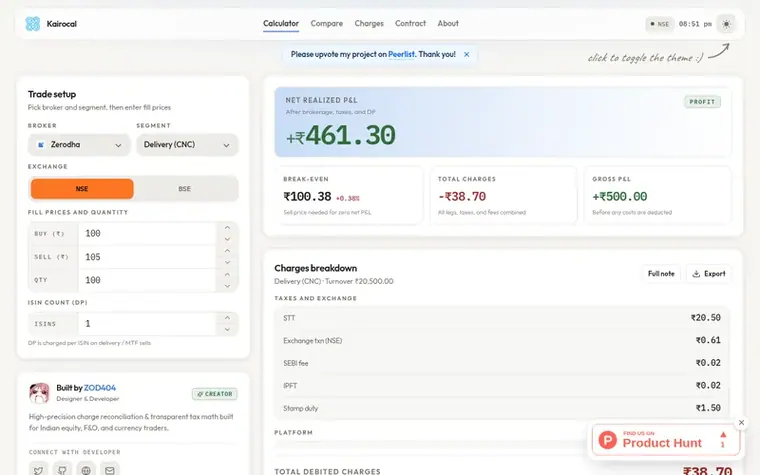
Task: Increase the Buy price with up arrow
Action: (x=227, y=228)
